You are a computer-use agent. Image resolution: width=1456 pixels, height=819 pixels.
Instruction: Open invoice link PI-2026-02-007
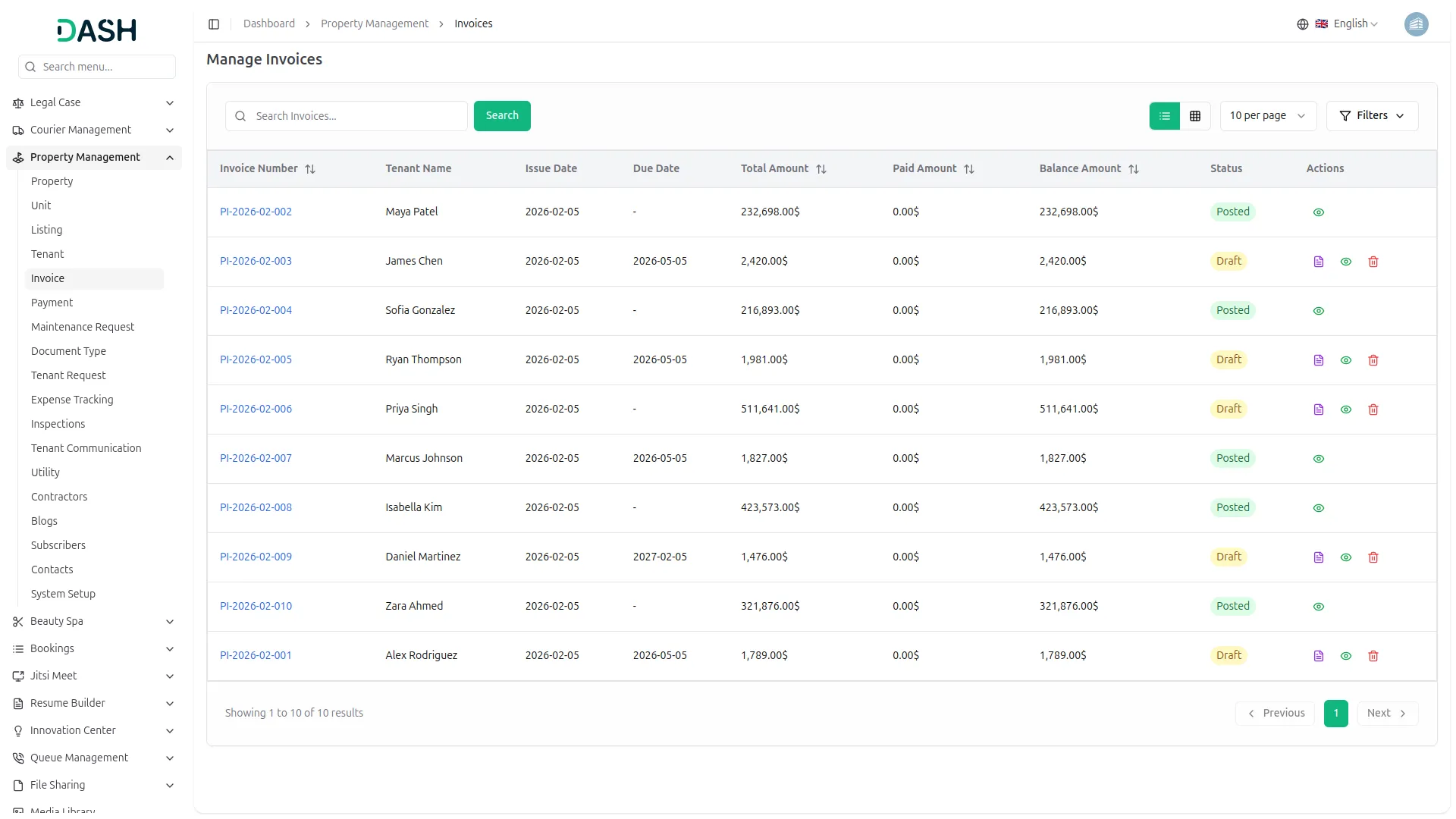click(256, 458)
